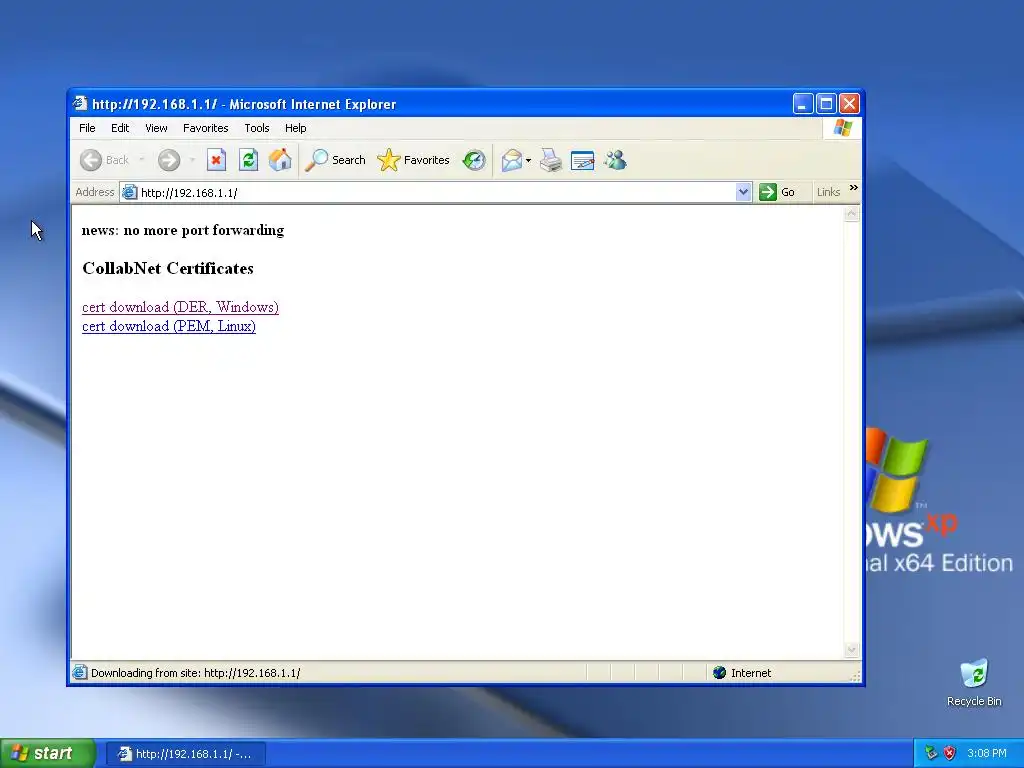Open the Edit menu

(x=120, y=128)
